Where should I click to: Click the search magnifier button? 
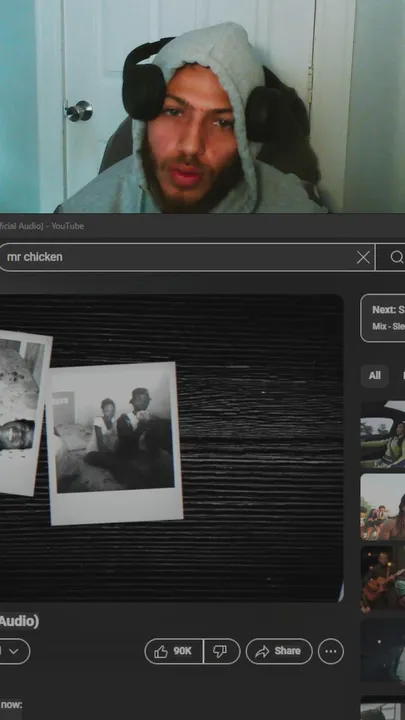click(396, 257)
